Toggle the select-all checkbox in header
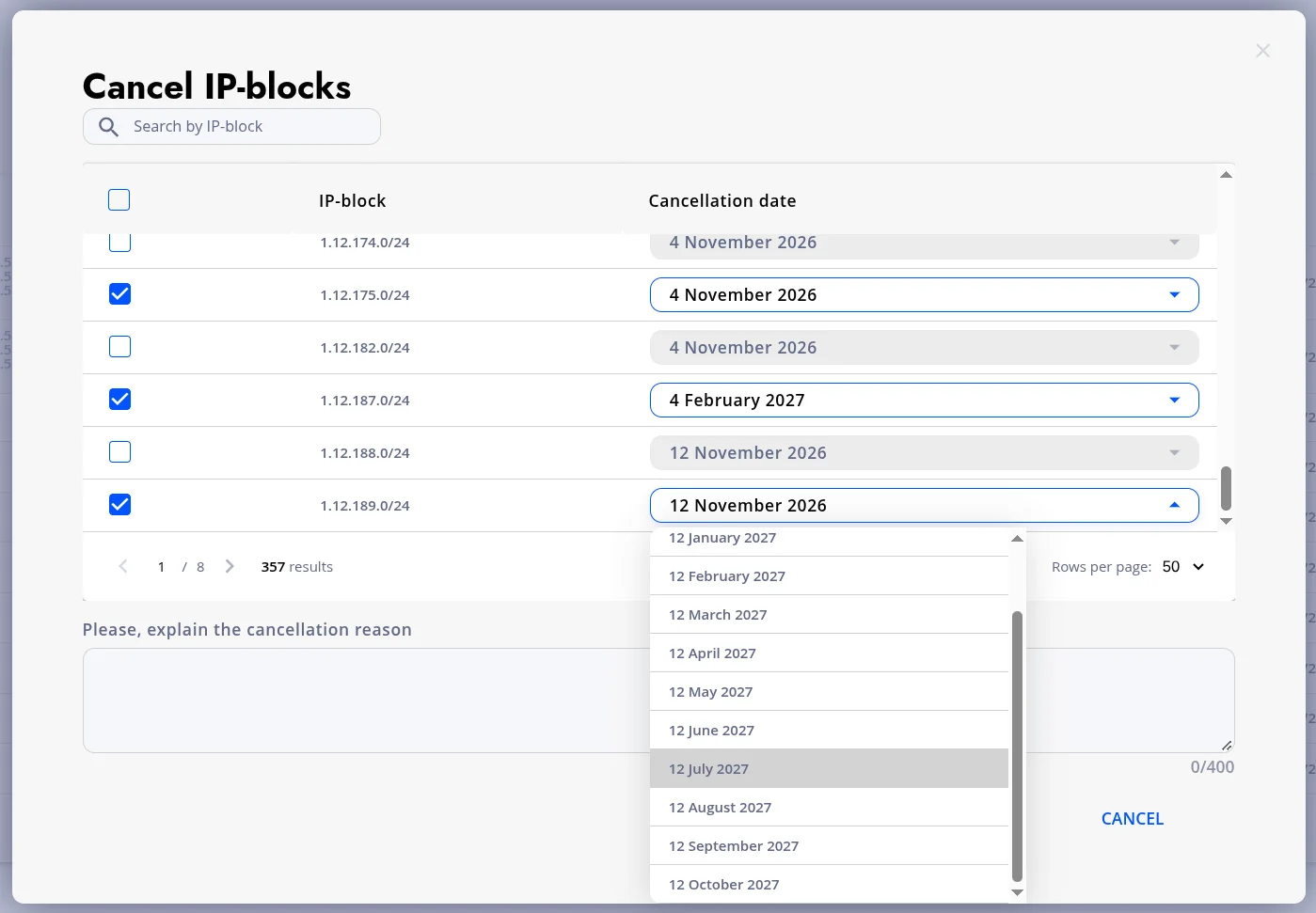The image size is (1316, 913). click(119, 200)
